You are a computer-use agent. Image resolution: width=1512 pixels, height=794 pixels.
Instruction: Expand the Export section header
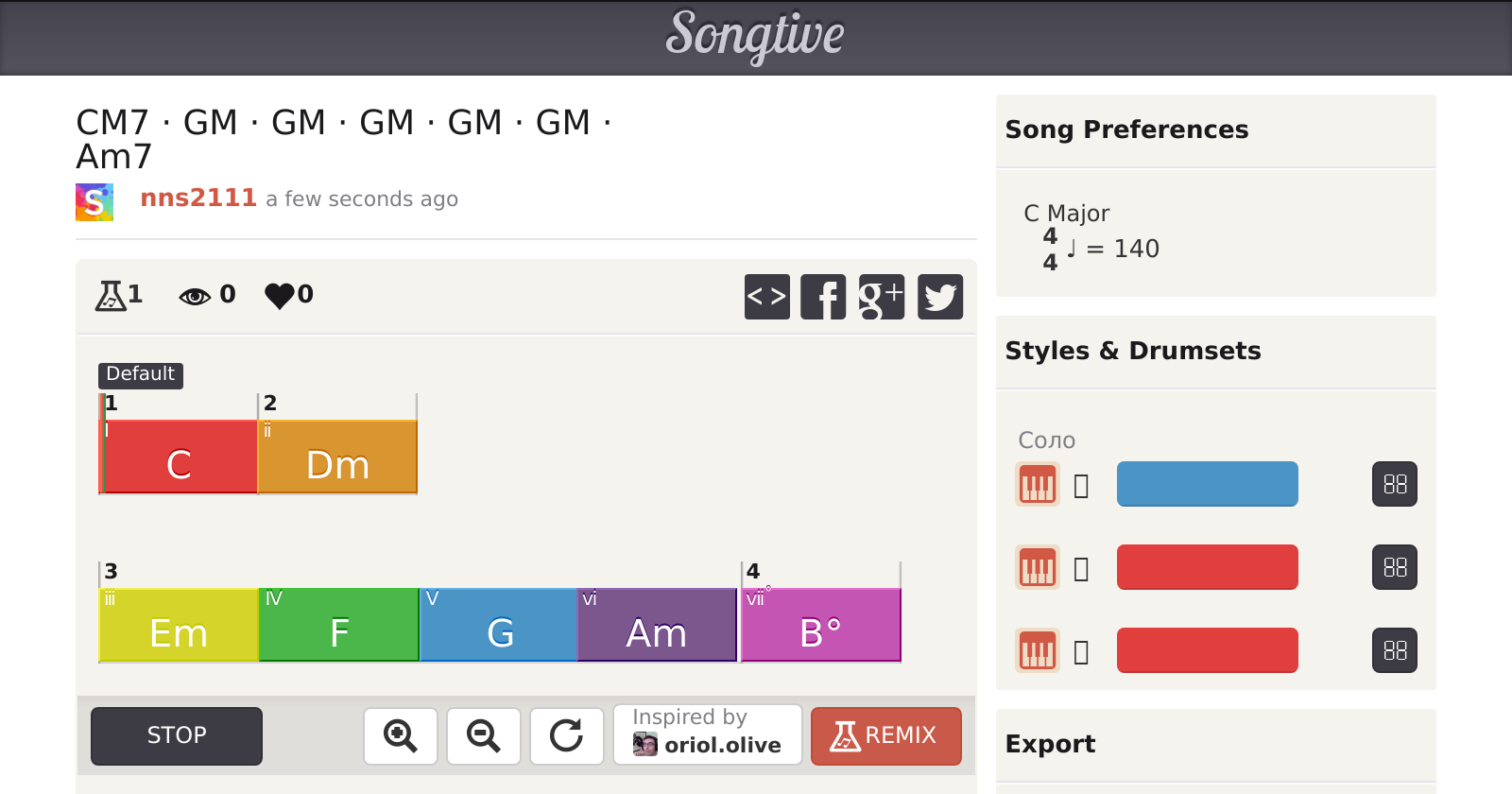[1215, 745]
